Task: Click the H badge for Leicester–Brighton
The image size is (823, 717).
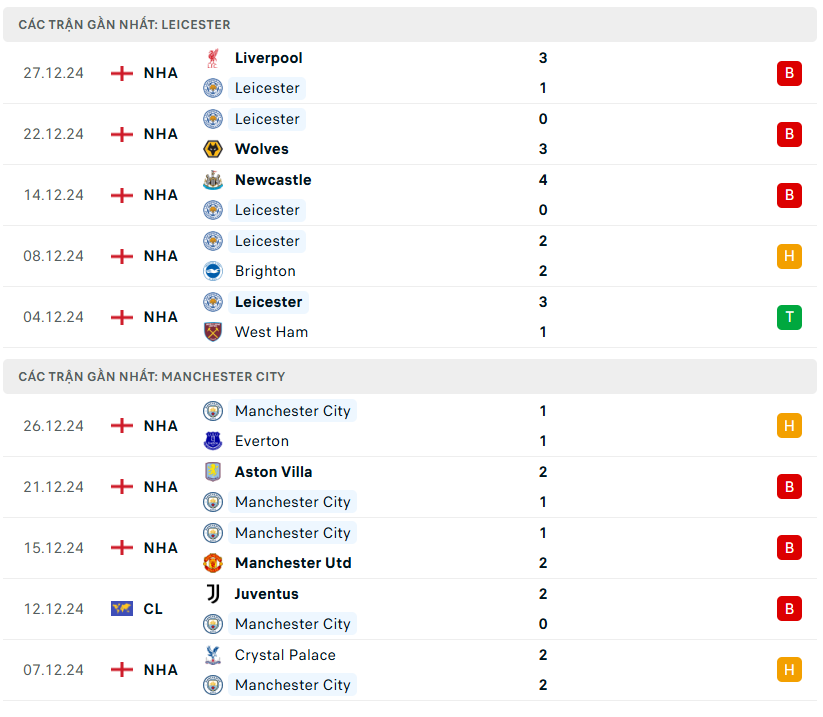Action: pyautogui.click(x=789, y=256)
